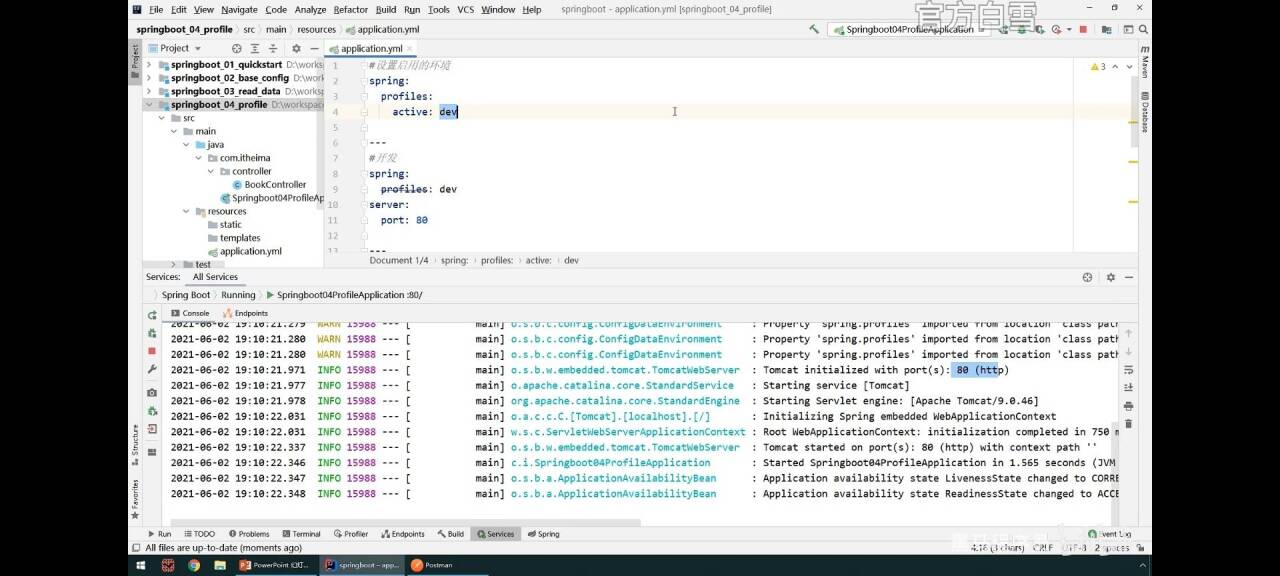The height and width of the screenshot is (576, 1280).
Task: Click the exit/logout icon in Services sidebar
Action: click(x=152, y=429)
